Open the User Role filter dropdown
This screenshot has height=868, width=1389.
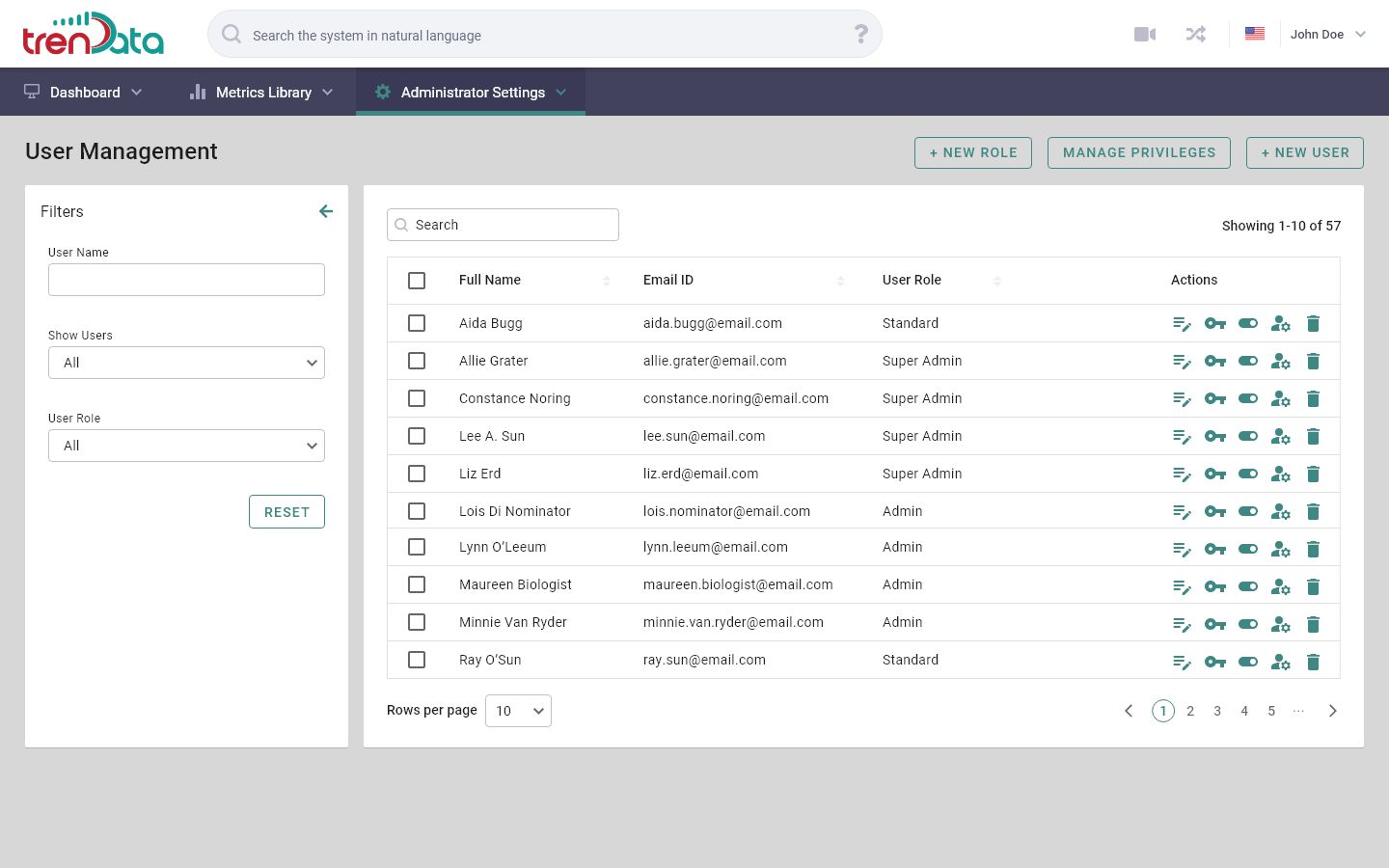(x=186, y=446)
